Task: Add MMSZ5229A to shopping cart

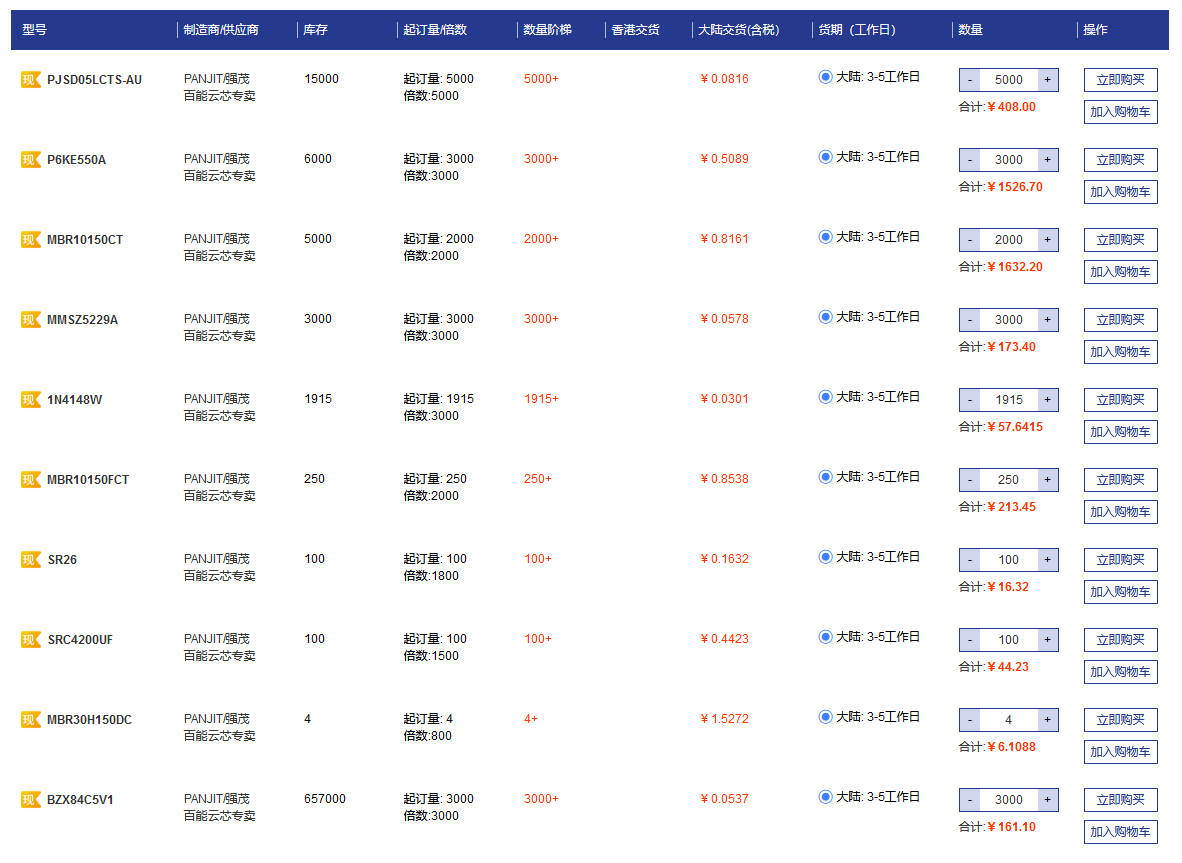Action: 1120,352
